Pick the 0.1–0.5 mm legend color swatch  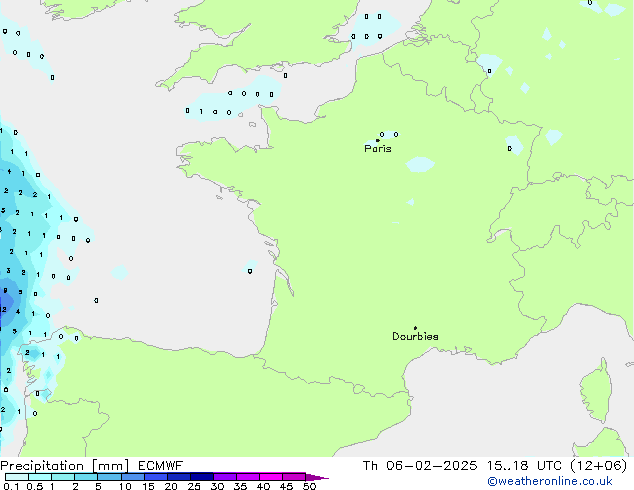(x=17, y=477)
